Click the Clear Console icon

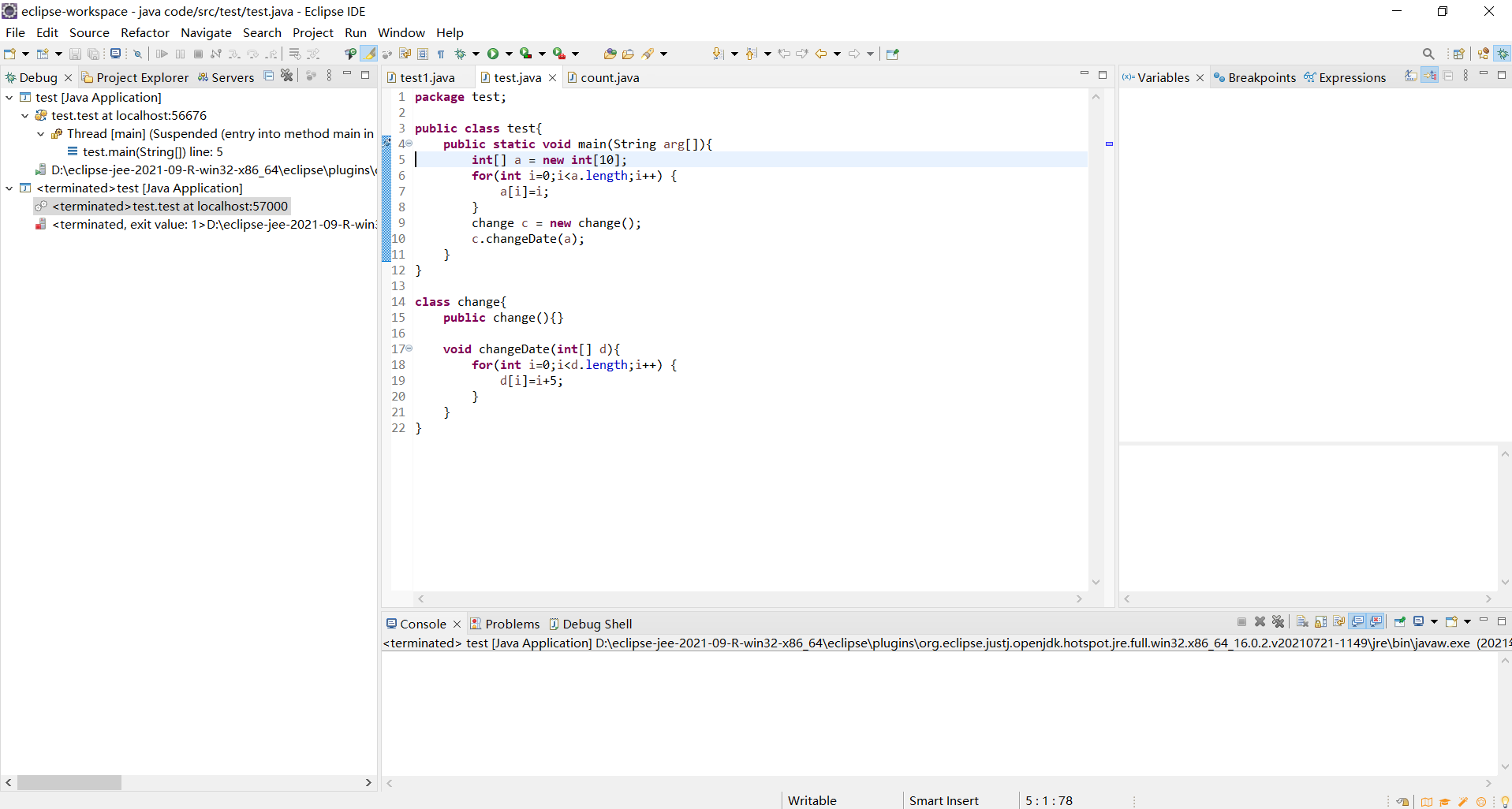(x=1302, y=622)
